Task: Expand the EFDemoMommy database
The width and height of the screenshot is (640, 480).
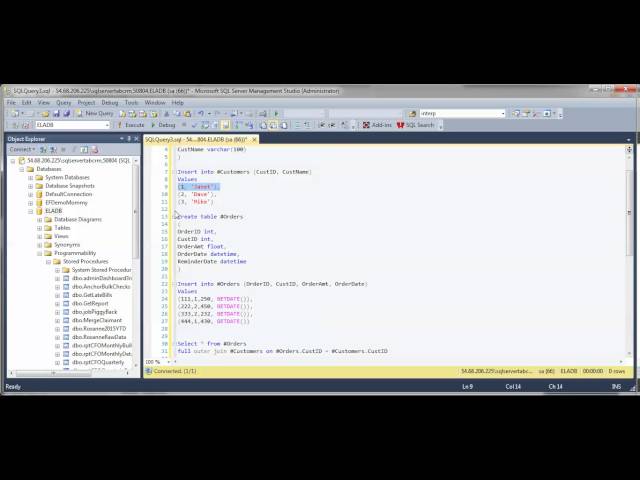Action: click(x=31, y=202)
